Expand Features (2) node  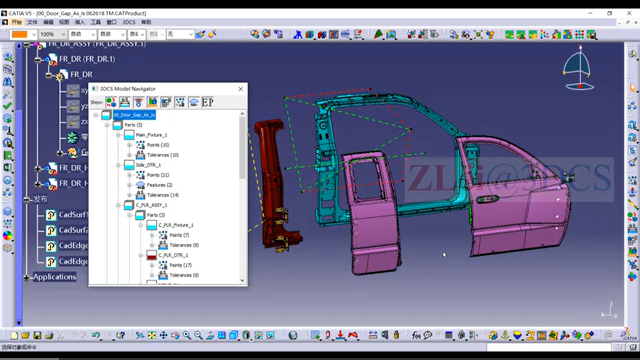click(x=129, y=185)
